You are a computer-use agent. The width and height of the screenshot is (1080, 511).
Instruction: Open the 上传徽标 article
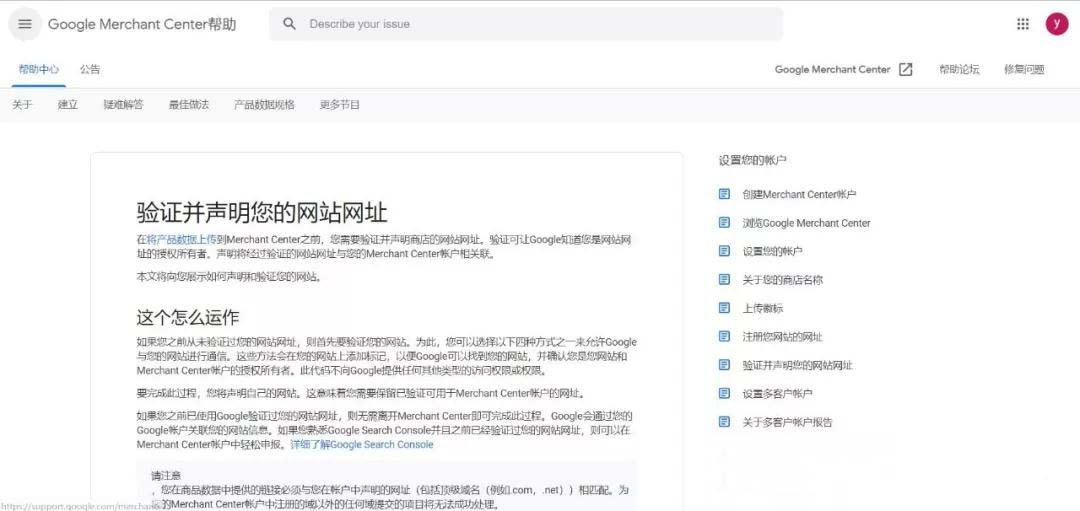[762, 309]
